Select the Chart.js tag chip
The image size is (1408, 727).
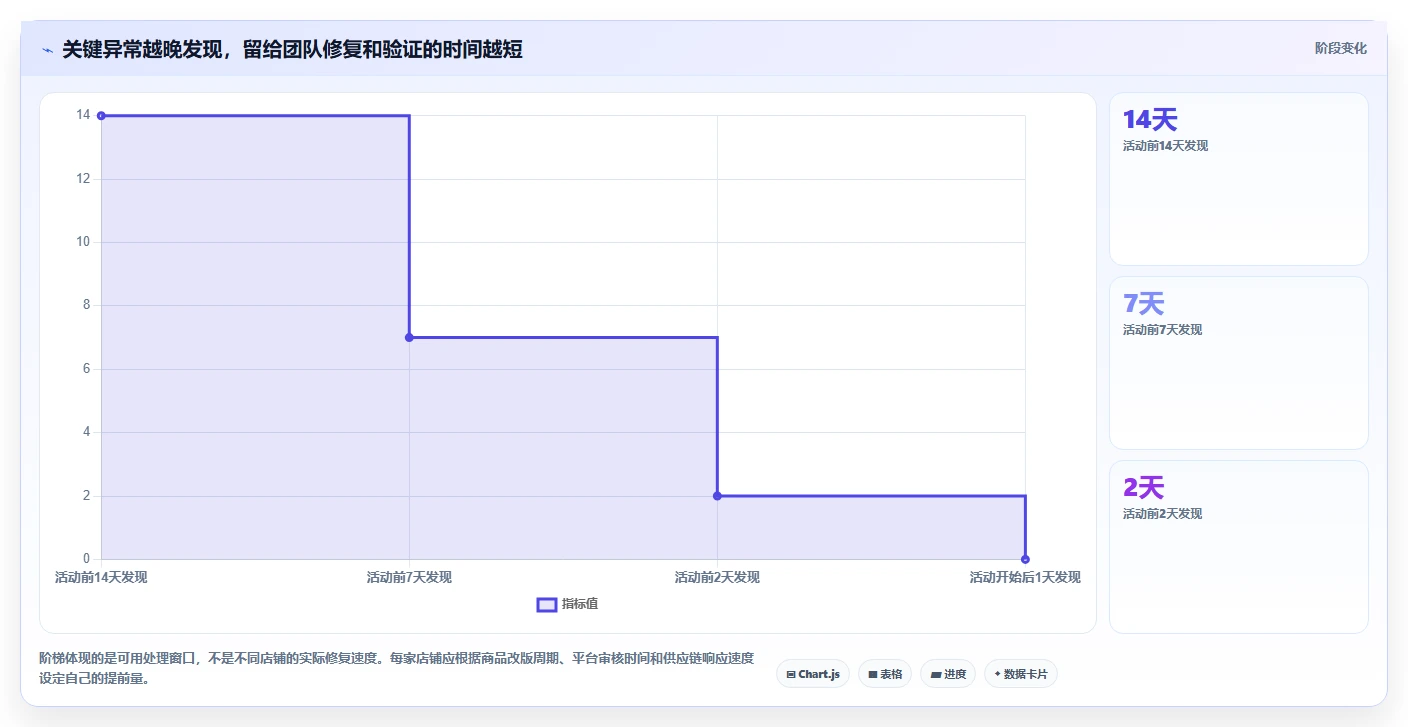click(812, 674)
